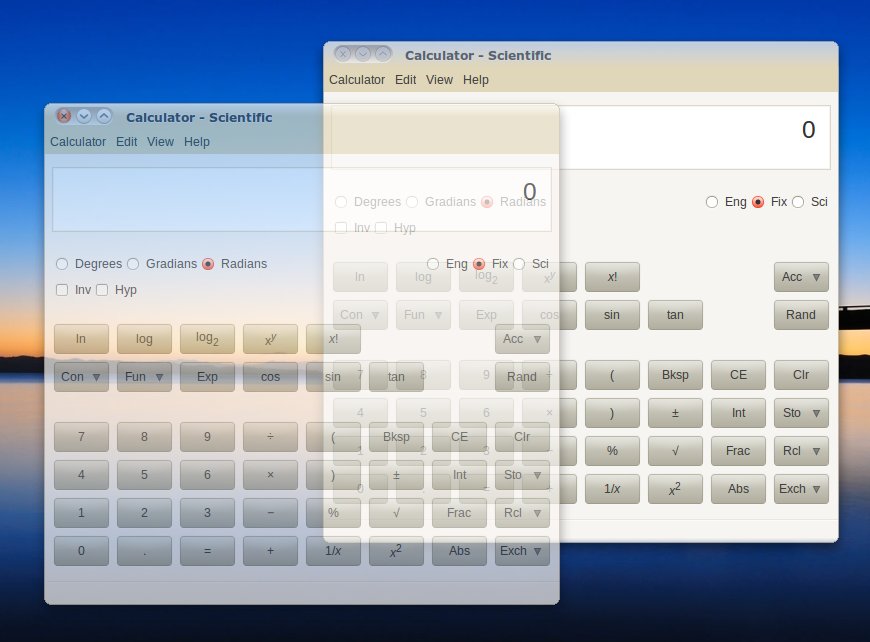Screen dimensions: 870x642
Task: Tick the Hyp checkbox in translucent calculator
Action: [x=103, y=290]
